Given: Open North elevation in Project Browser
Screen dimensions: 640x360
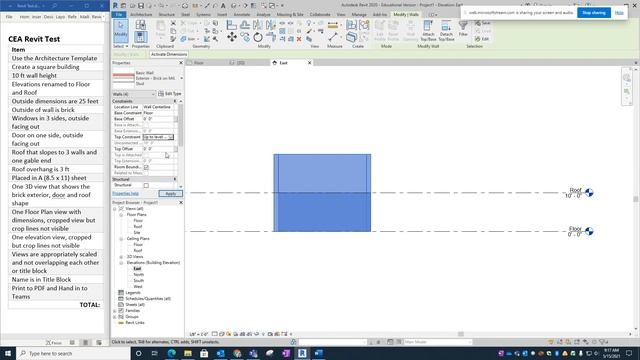Looking at the screenshot, I should click(138, 275).
